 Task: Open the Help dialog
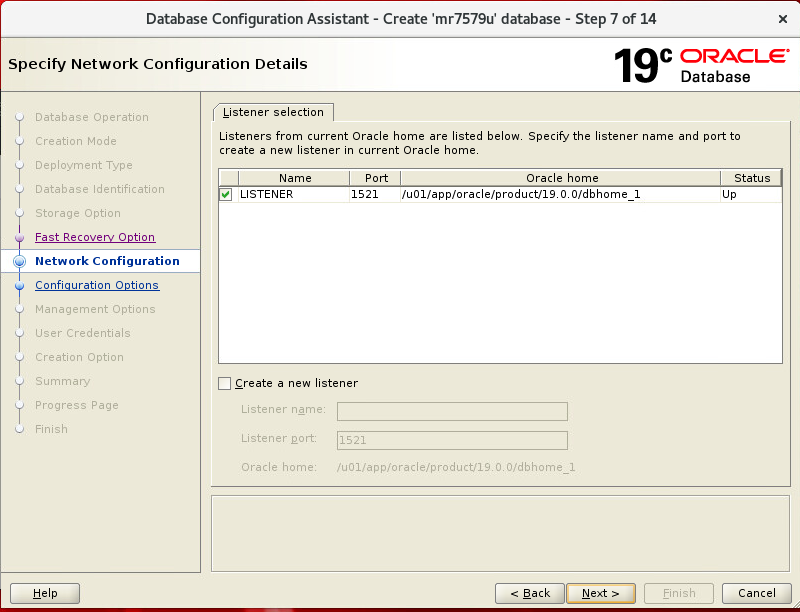click(45, 593)
